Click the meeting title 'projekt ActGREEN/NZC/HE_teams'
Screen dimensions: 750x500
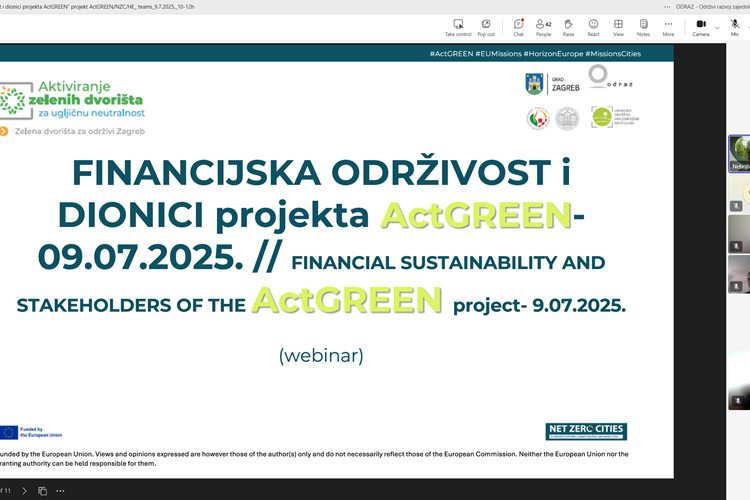coord(132,7)
